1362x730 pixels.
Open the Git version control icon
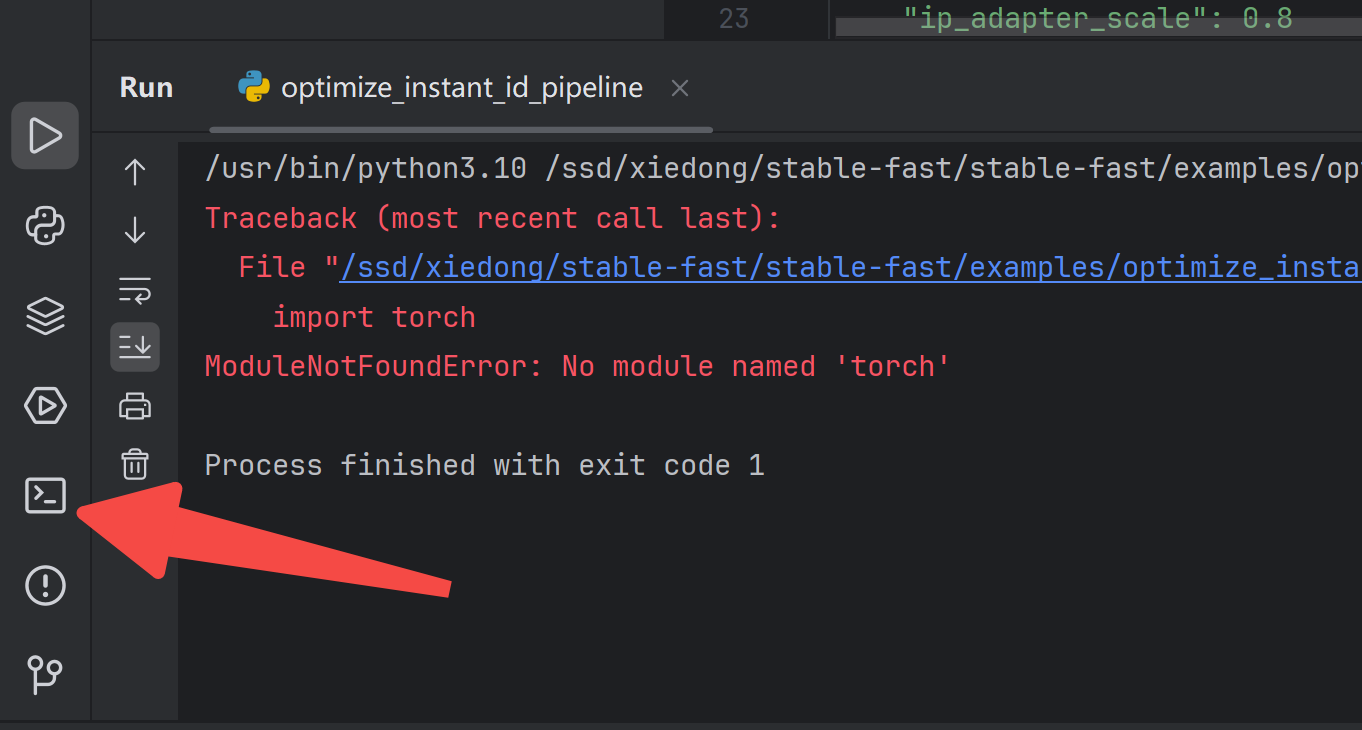[45, 675]
